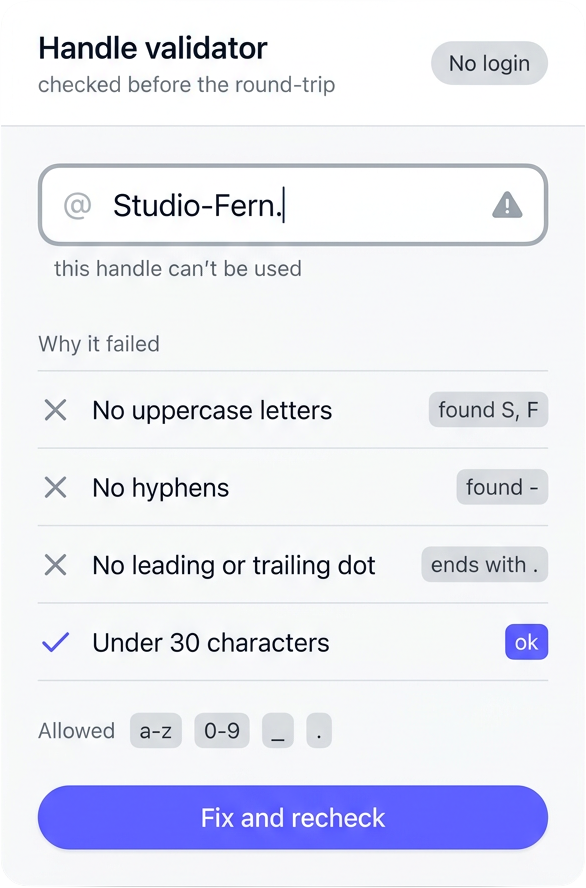Select the 'found S, F' tag

[488, 409]
